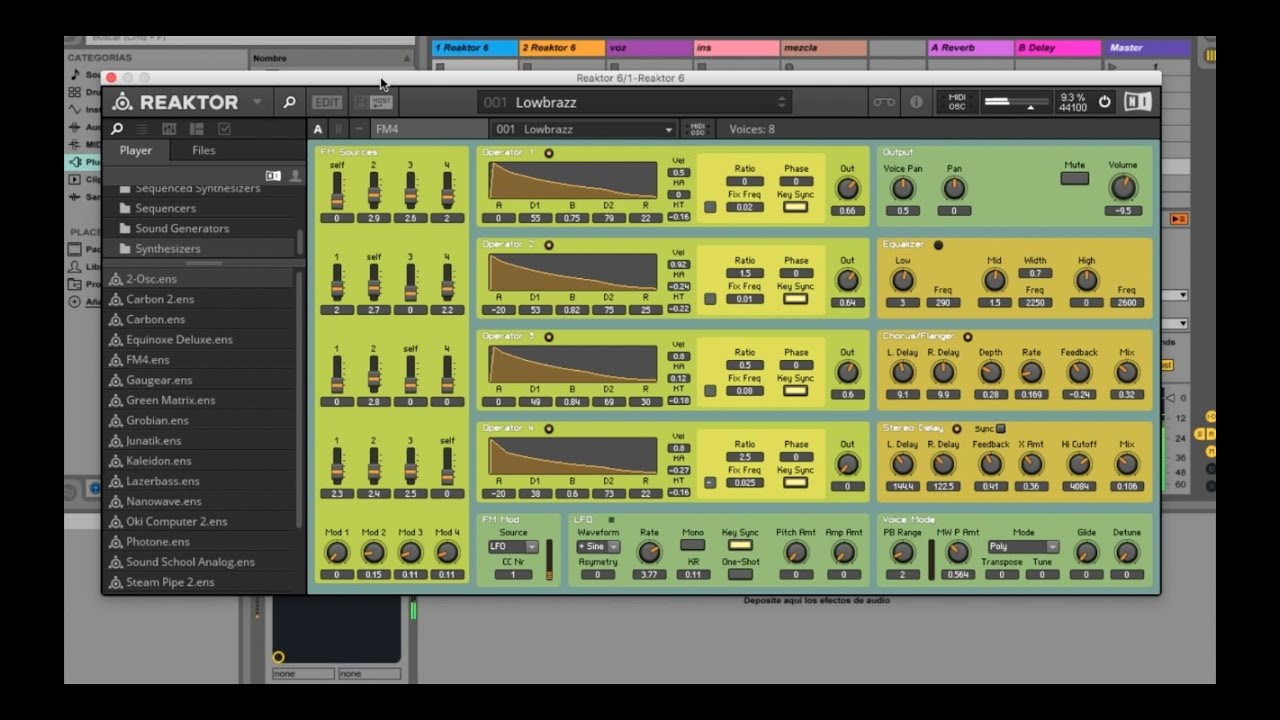1280x720 pixels.
Task: Click the user content person icon
Action: 295,175
